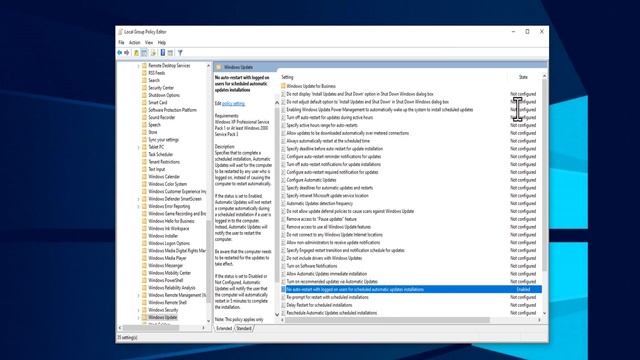
Task: Select the Shutdown Options tree item
Action: coord(164,95)
